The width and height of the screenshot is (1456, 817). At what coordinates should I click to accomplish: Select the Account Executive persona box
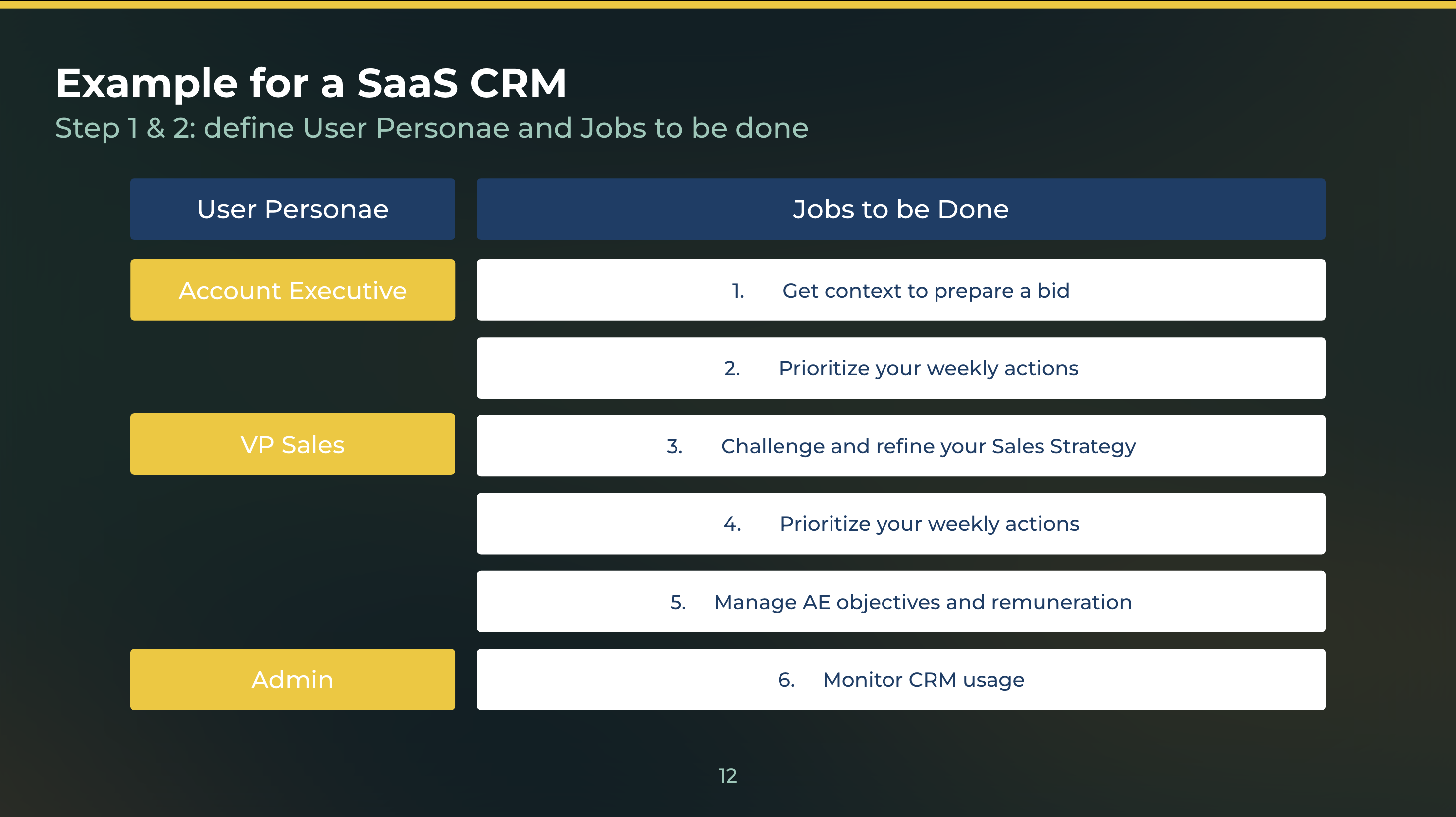coord(292,290)
